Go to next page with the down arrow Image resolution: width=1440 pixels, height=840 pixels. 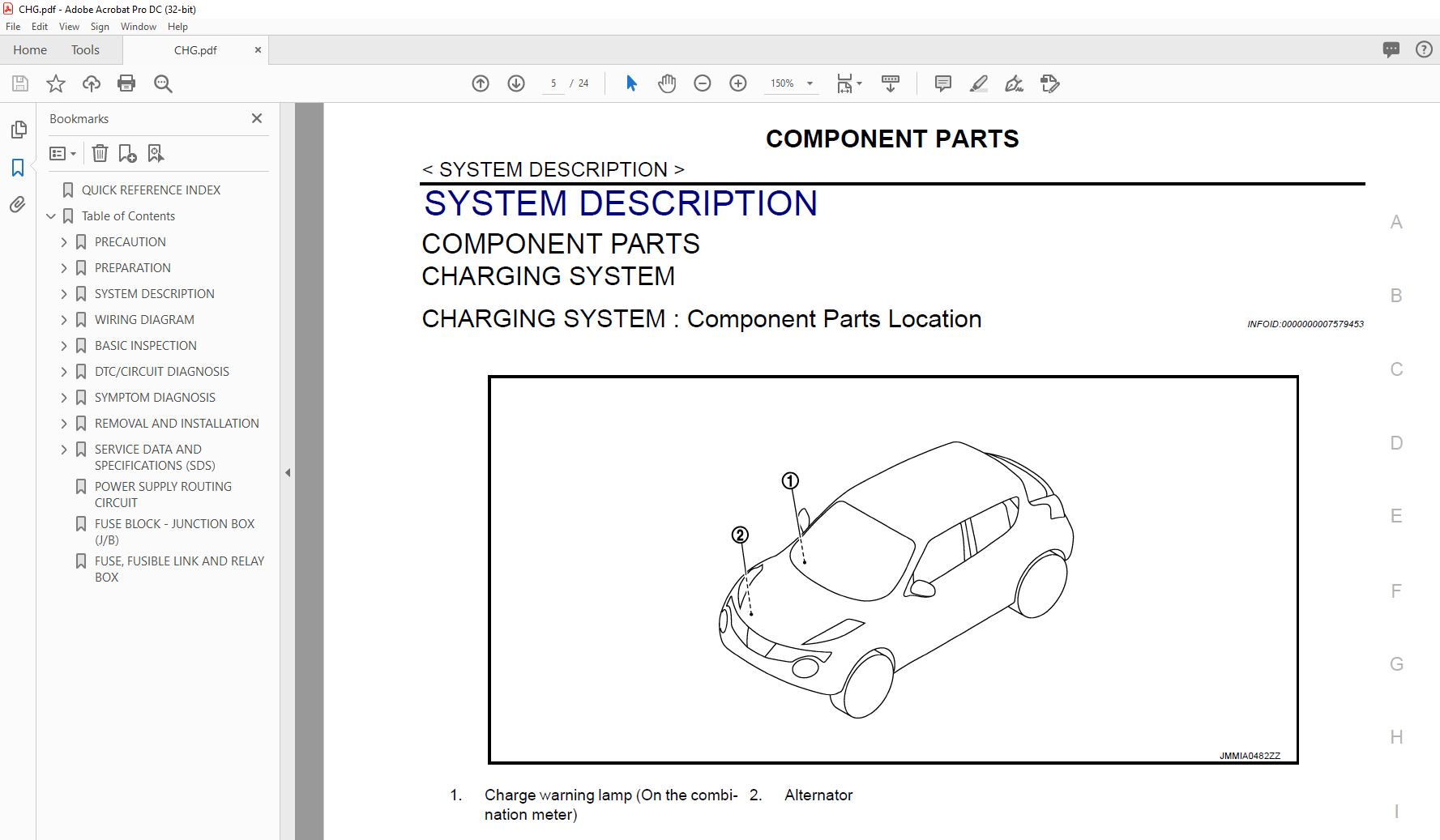point(516,83)
